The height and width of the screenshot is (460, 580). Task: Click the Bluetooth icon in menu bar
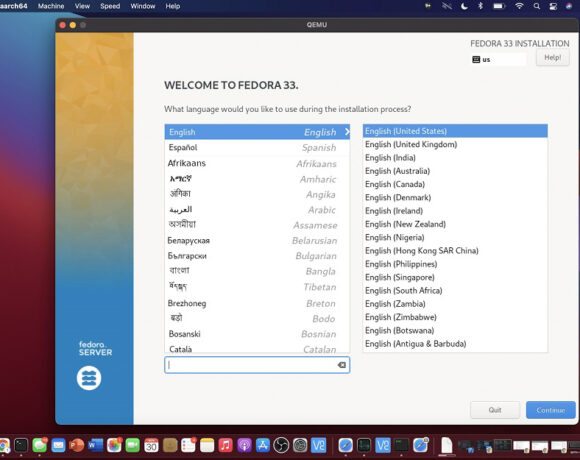pos(480,6)
